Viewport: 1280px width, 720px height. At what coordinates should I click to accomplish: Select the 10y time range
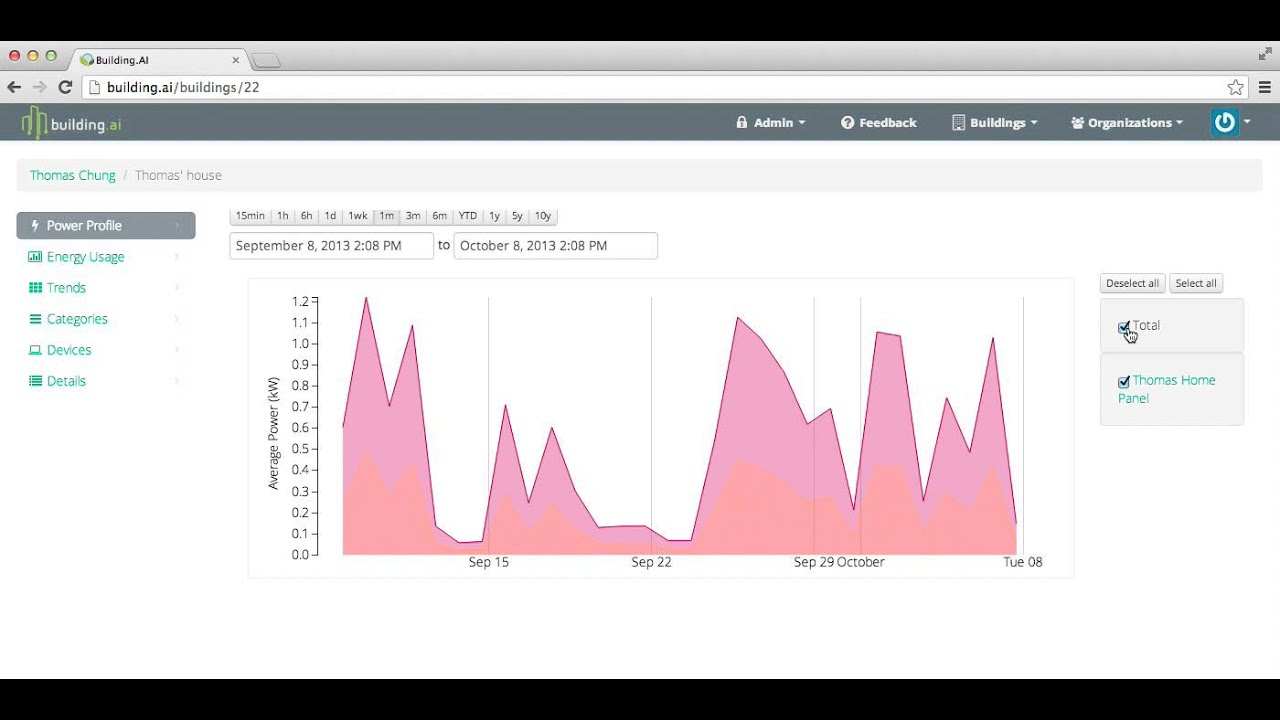point(543,216)
